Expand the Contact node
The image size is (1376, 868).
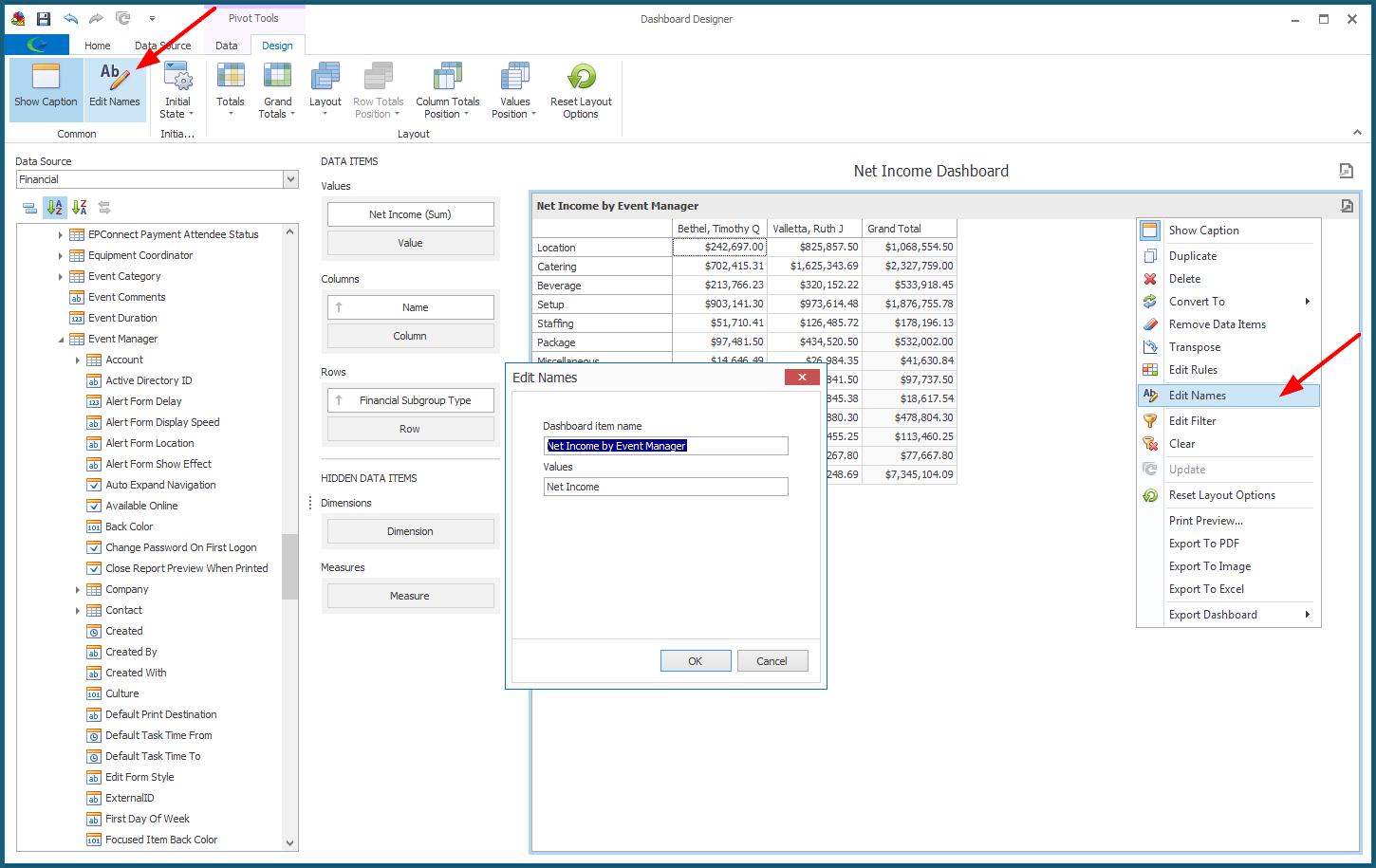(78, 611)
